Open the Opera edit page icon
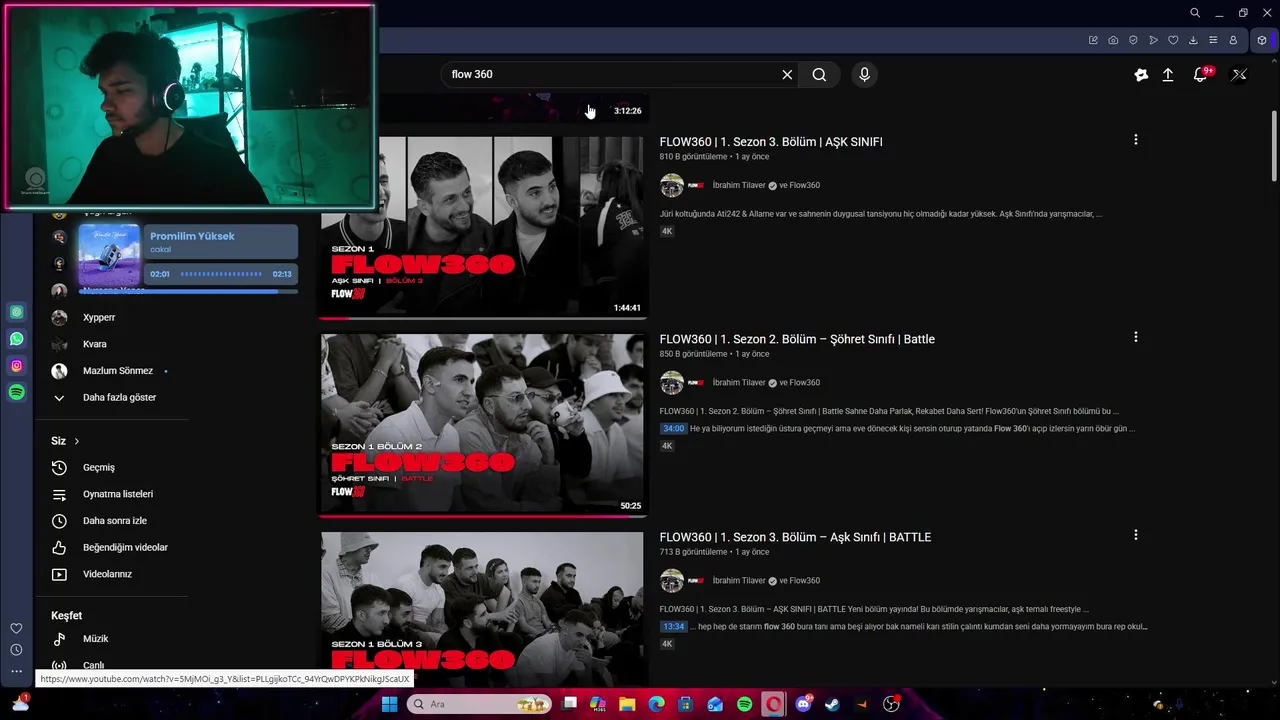 point(1093,40)
